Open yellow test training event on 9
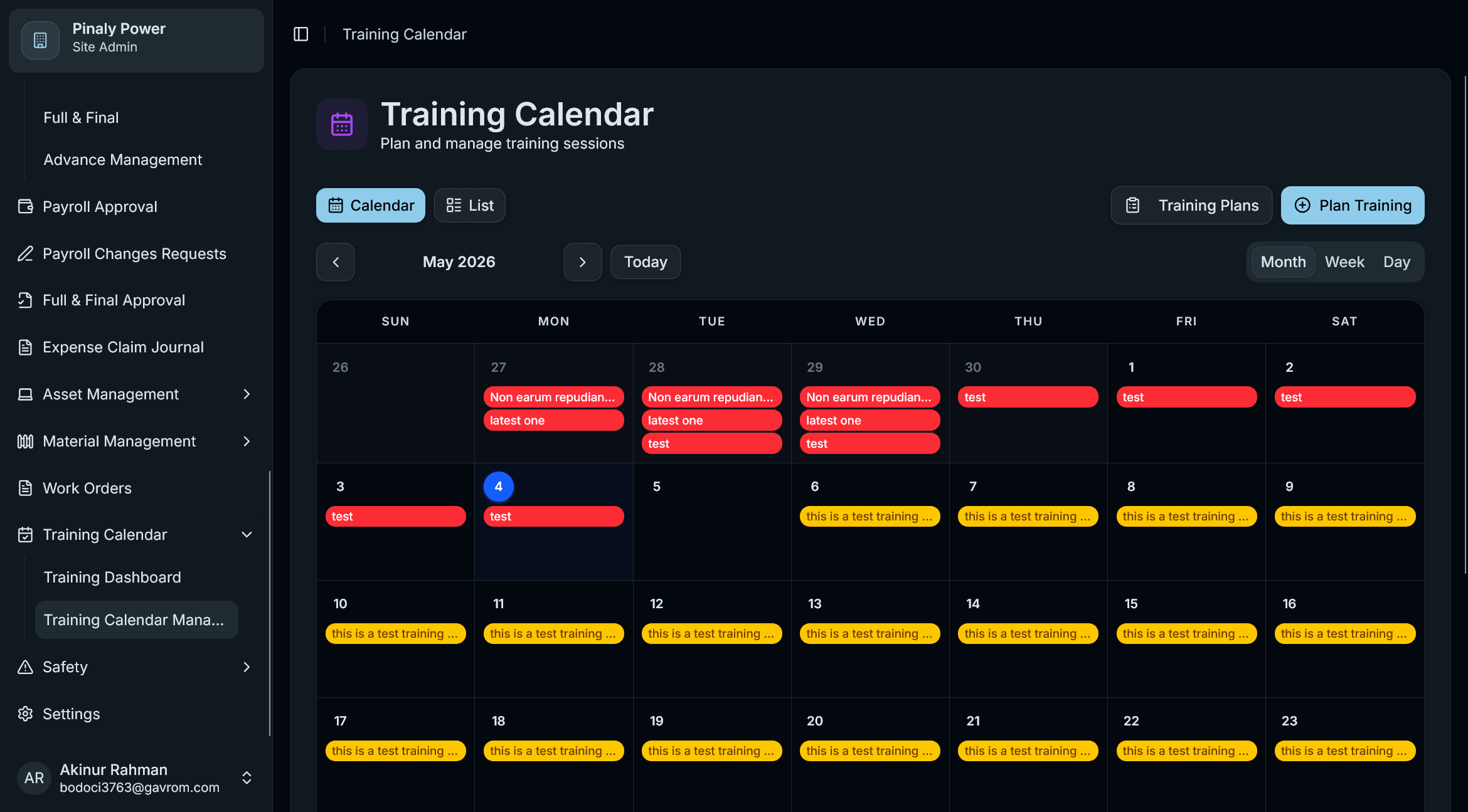Image resolution: width=1468 pixels, height=812 pixels. 1344,516
